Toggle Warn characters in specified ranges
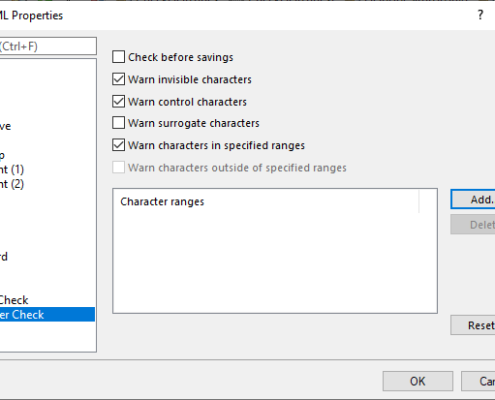 (119, 145)
